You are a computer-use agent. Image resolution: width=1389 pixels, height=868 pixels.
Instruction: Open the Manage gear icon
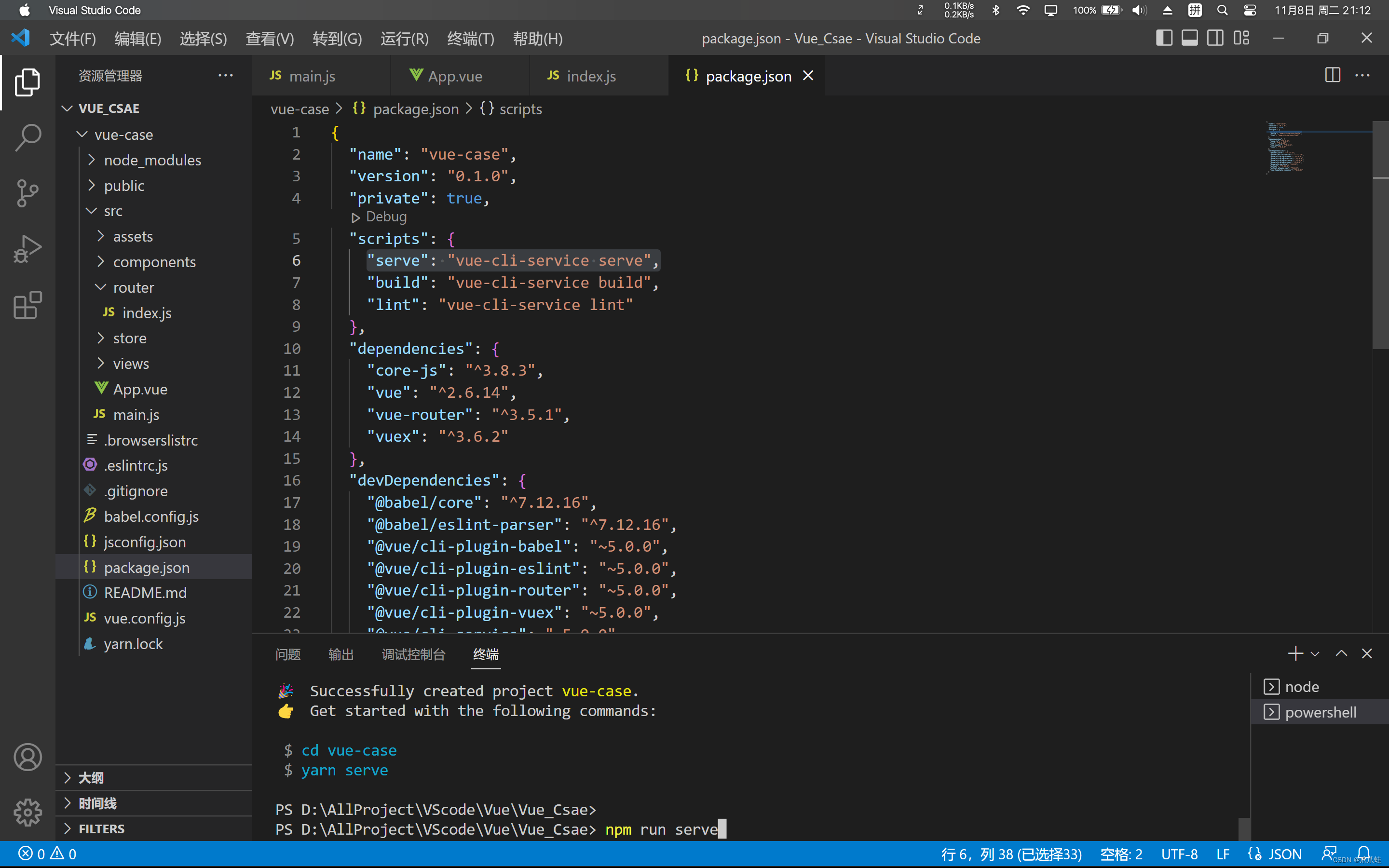point(27,813)
